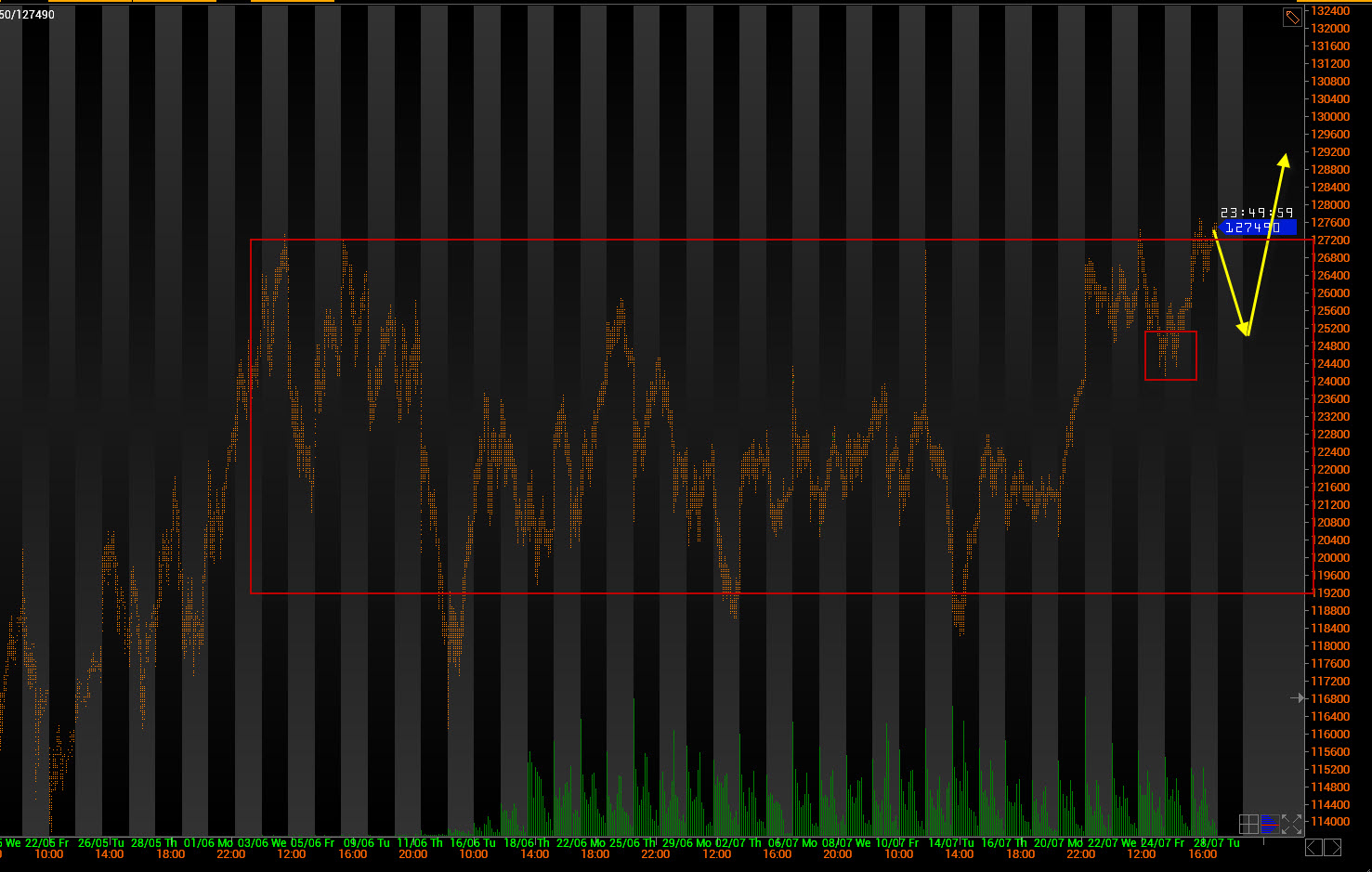Click the 14/07 Tu date label
Viewport: 1372px width, 872px height.
[x=951, y=843]
